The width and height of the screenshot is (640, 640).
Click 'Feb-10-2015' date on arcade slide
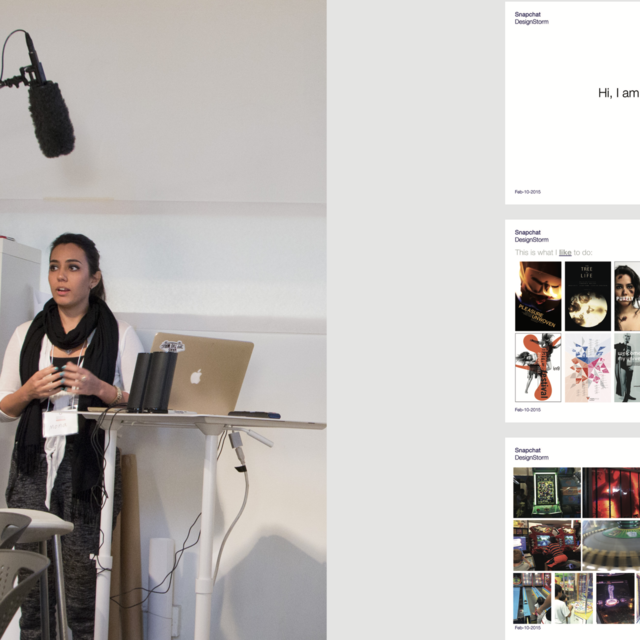click(x=527, y=628)
